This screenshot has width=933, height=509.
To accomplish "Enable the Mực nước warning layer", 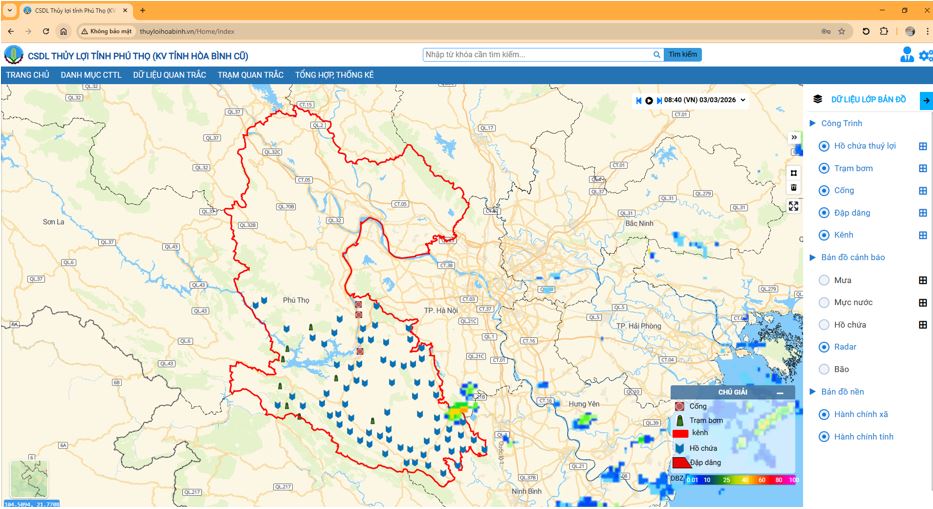I will click(x=824, y=302).
